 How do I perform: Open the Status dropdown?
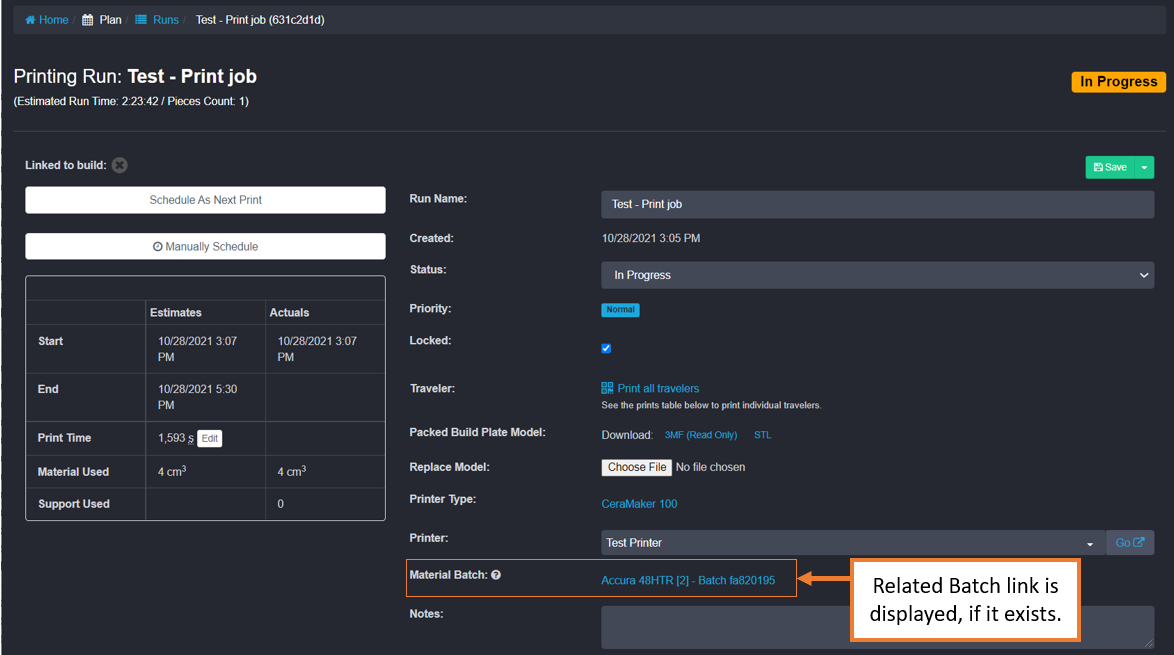click(x=877, y=275)
